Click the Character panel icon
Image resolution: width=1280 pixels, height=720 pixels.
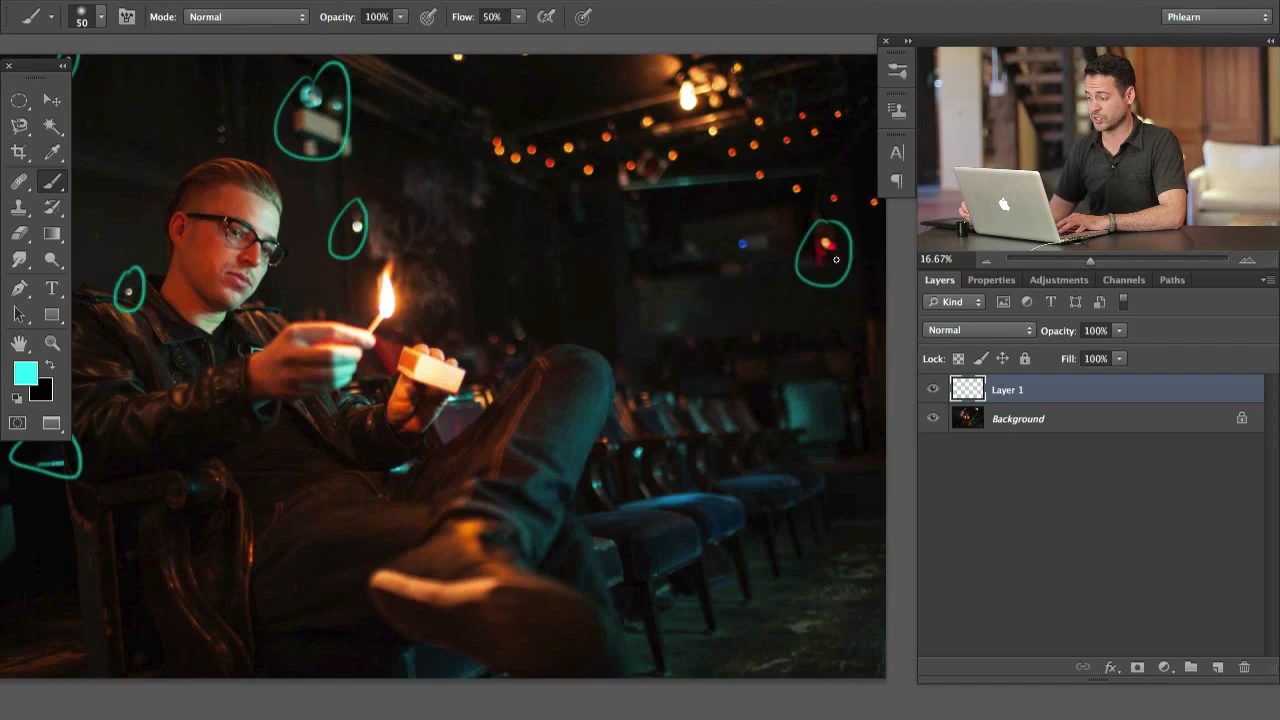click(897, 153)
